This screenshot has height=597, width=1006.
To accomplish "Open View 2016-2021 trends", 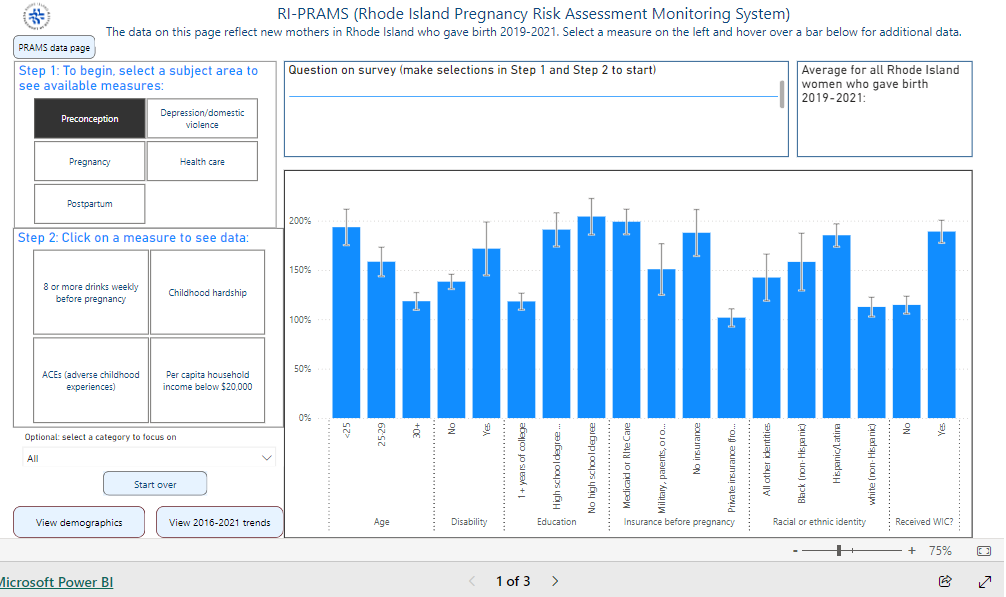I will coord(219,523).
